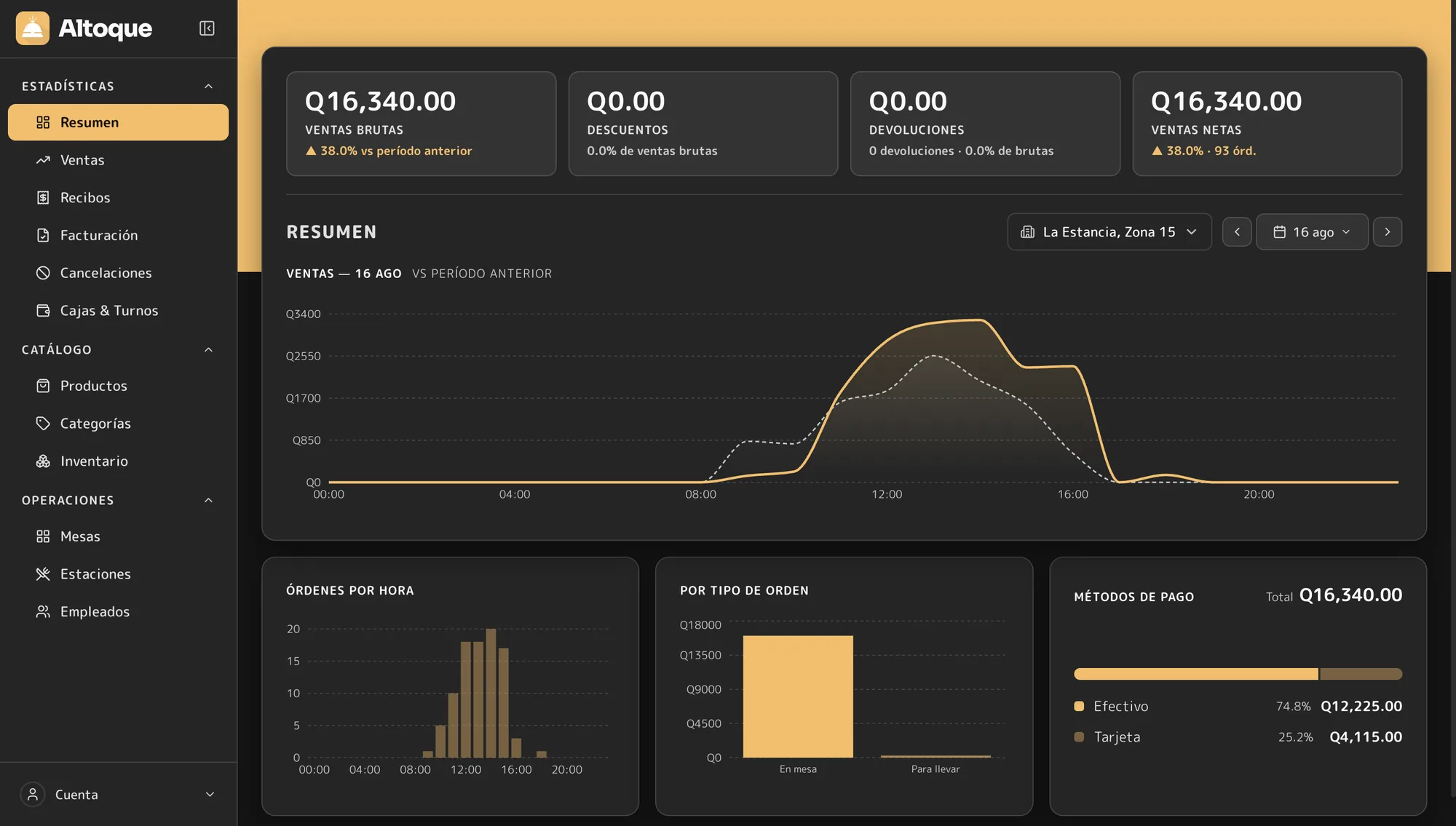Screen dimensions: 1456x826
Task: Click the Productos bag icon
Action: [43, 386]
